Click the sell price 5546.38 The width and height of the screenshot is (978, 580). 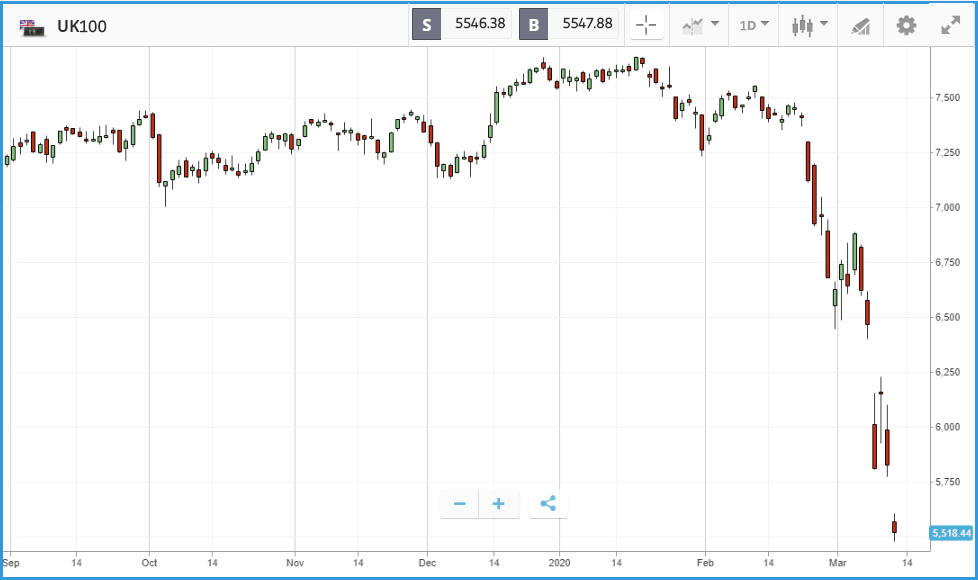pos(480,24)
